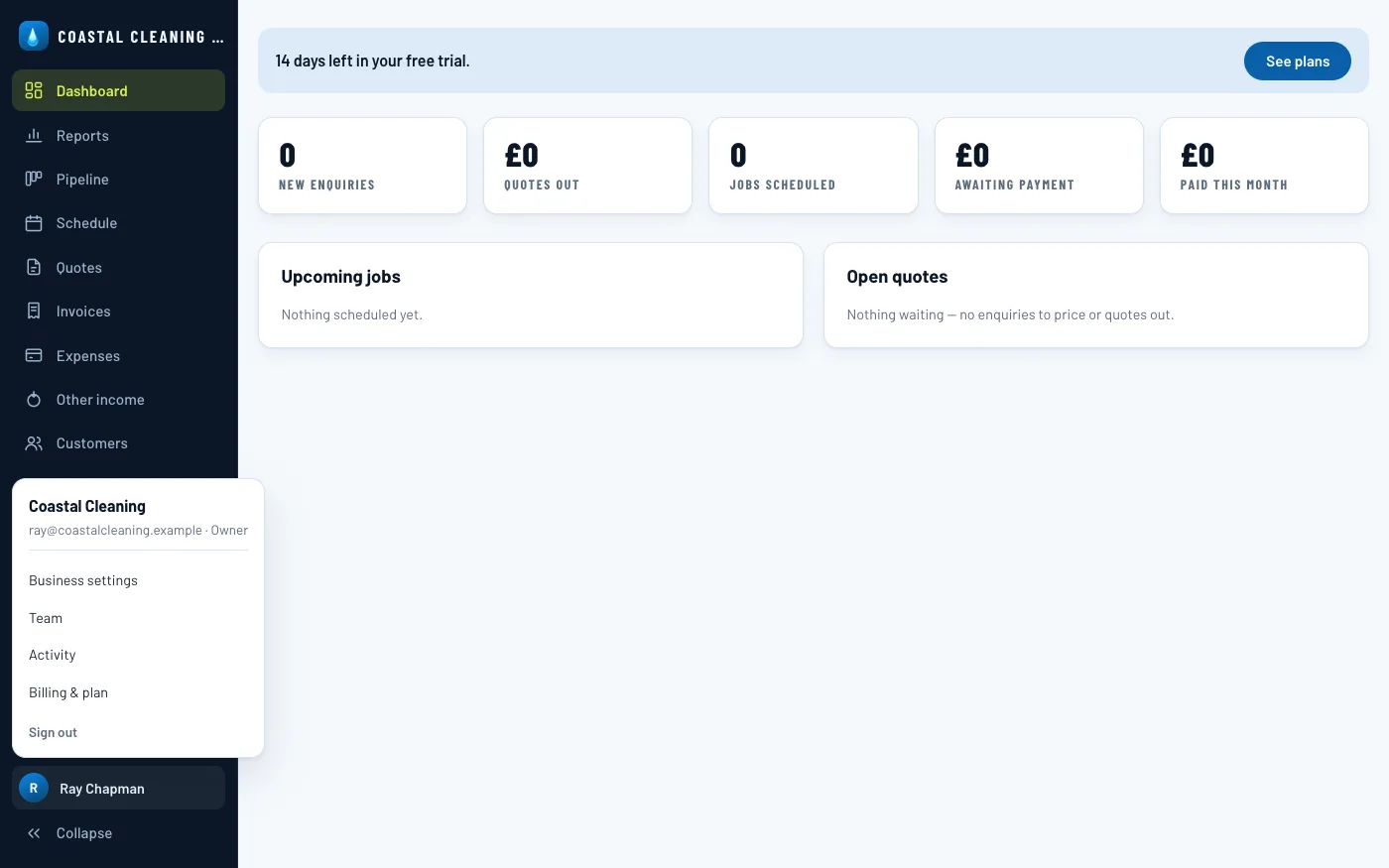1389x868 pixels.
Task: Click the COASTAL CLEANING sidebar title
Action: 141,37
